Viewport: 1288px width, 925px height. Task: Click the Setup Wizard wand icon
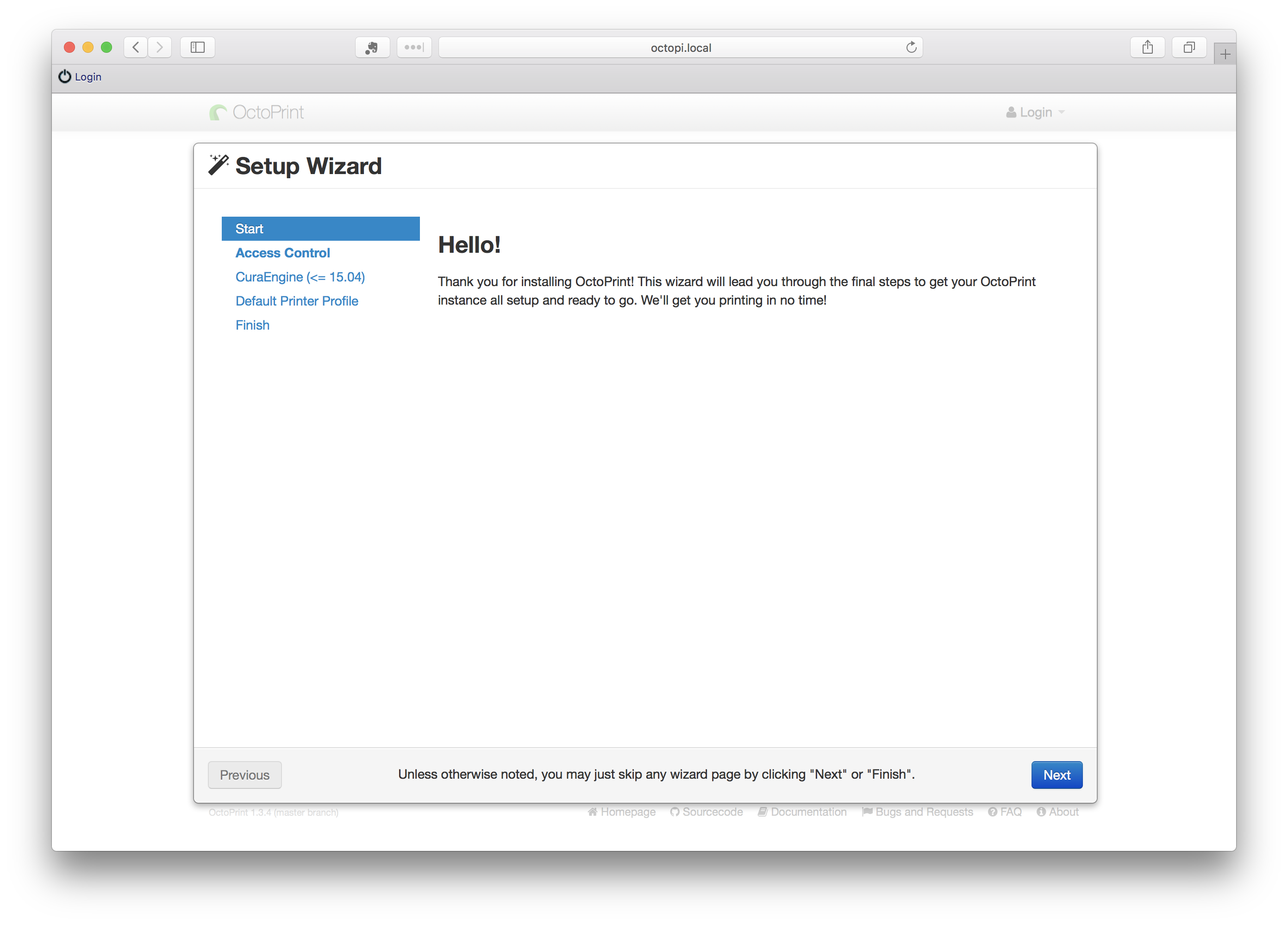(217, 165)
